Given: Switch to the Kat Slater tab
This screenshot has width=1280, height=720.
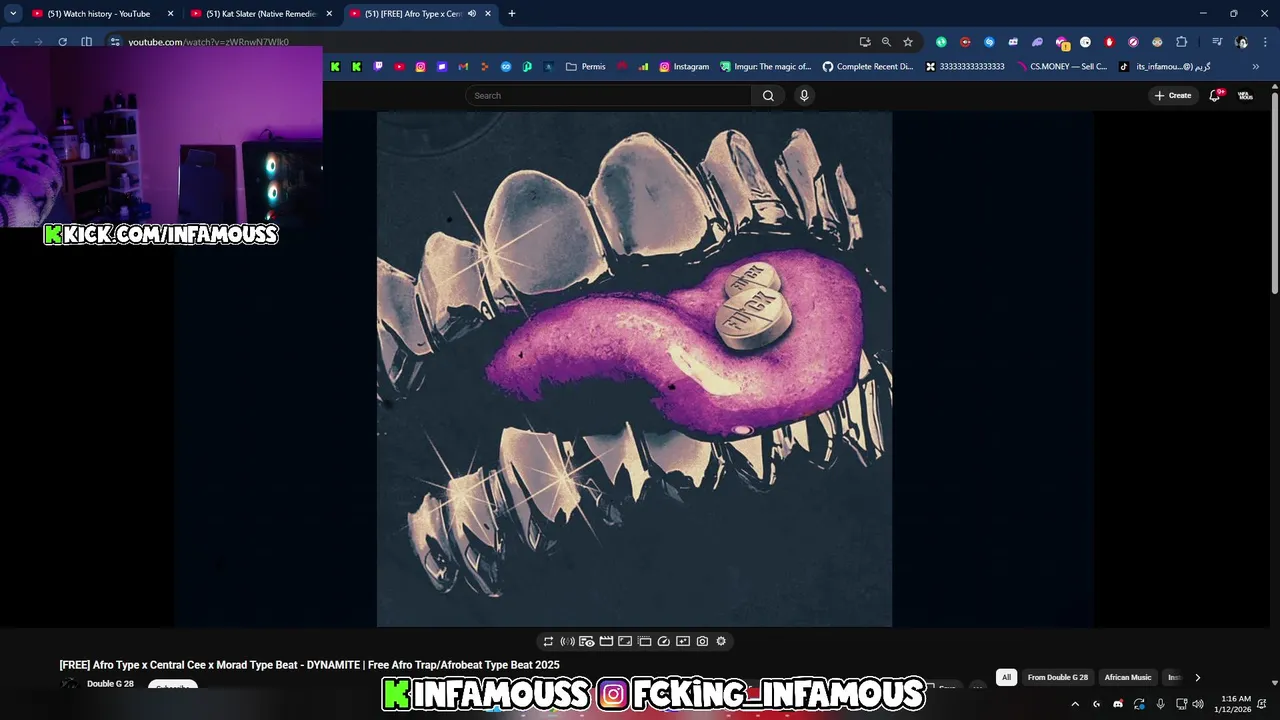Looking at the screenshot, I should point(260,14).
